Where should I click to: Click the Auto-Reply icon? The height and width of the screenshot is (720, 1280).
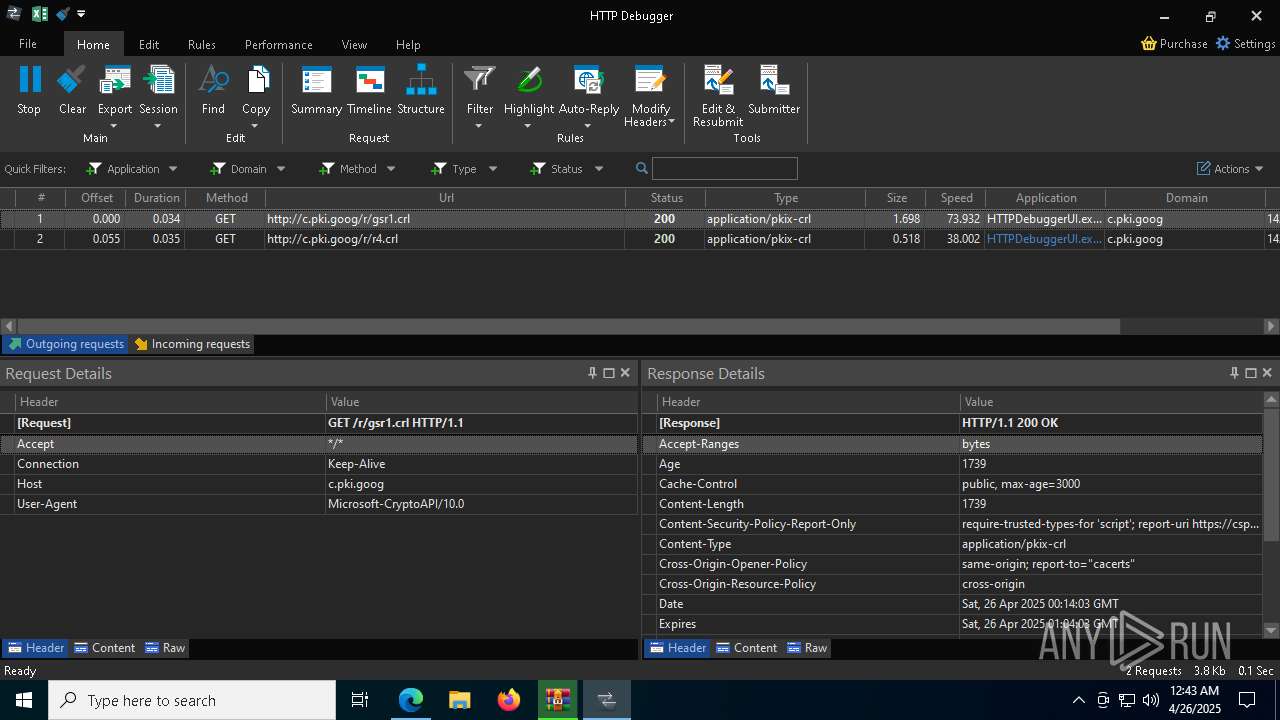pyautogui.click(x=588, y=80)
